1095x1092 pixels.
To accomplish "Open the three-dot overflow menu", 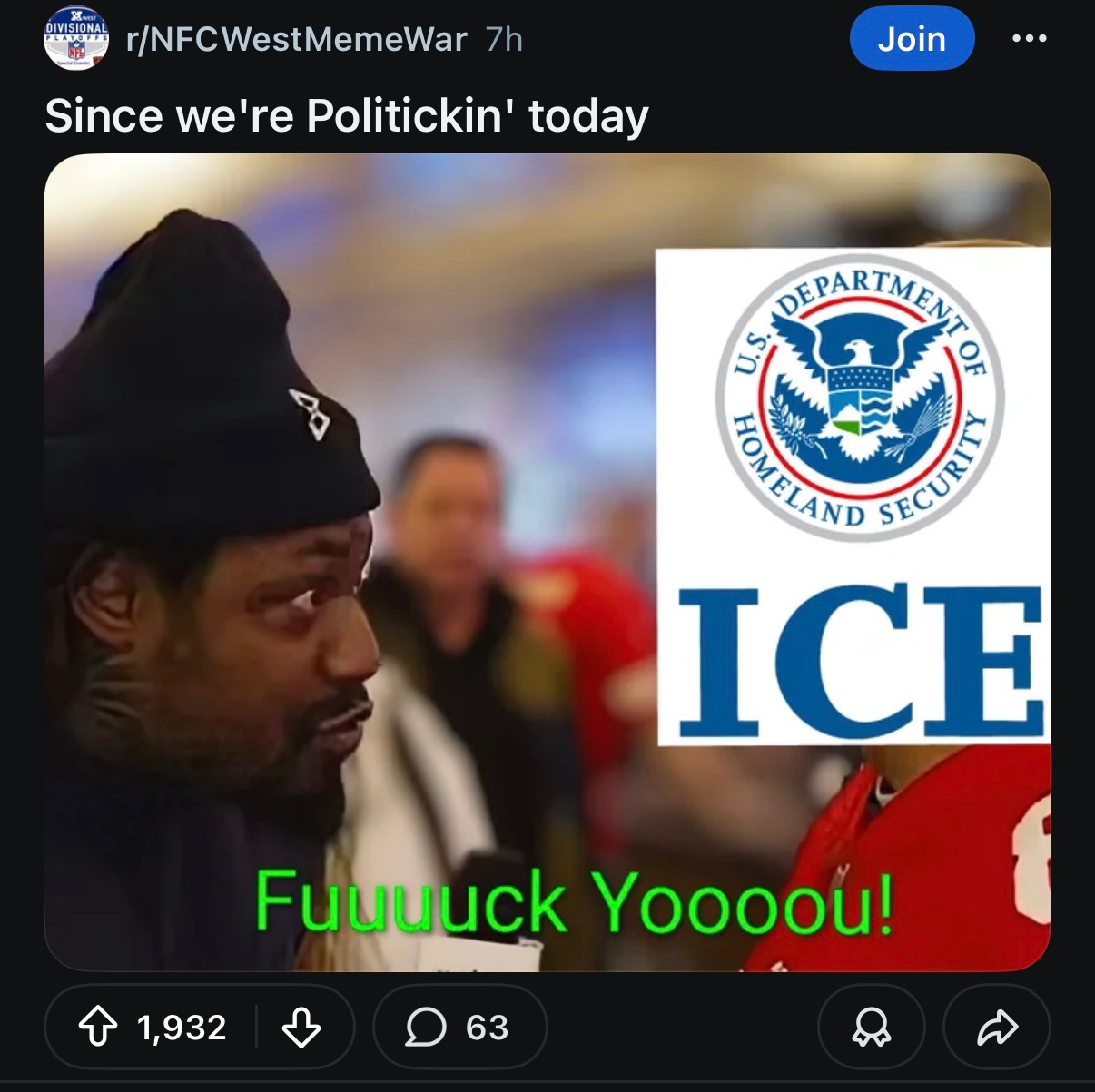I will (1030, 38).
